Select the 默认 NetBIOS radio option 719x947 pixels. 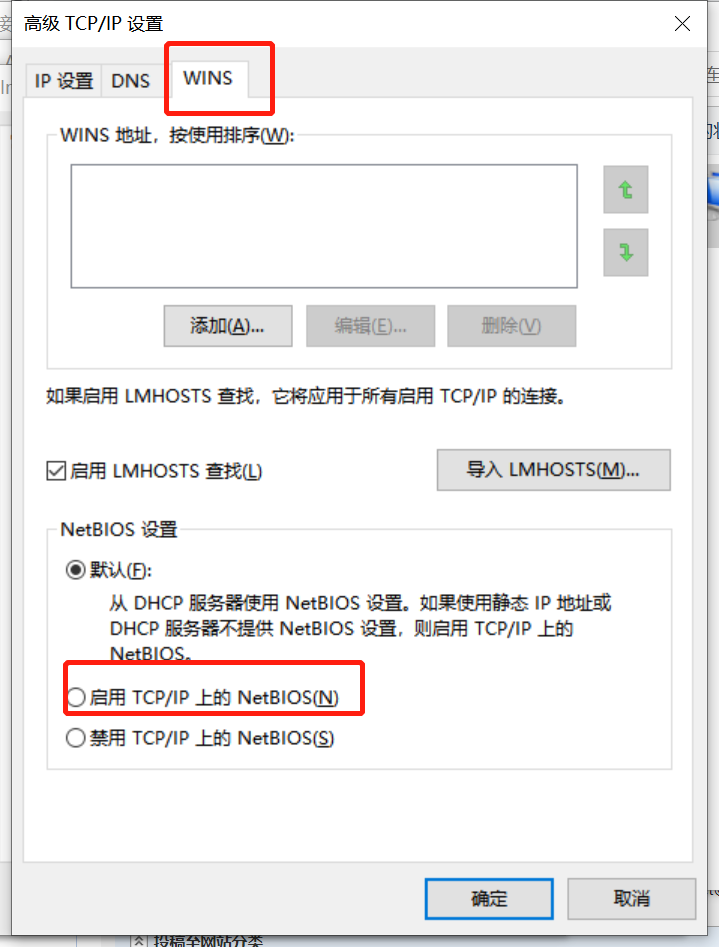76,570
